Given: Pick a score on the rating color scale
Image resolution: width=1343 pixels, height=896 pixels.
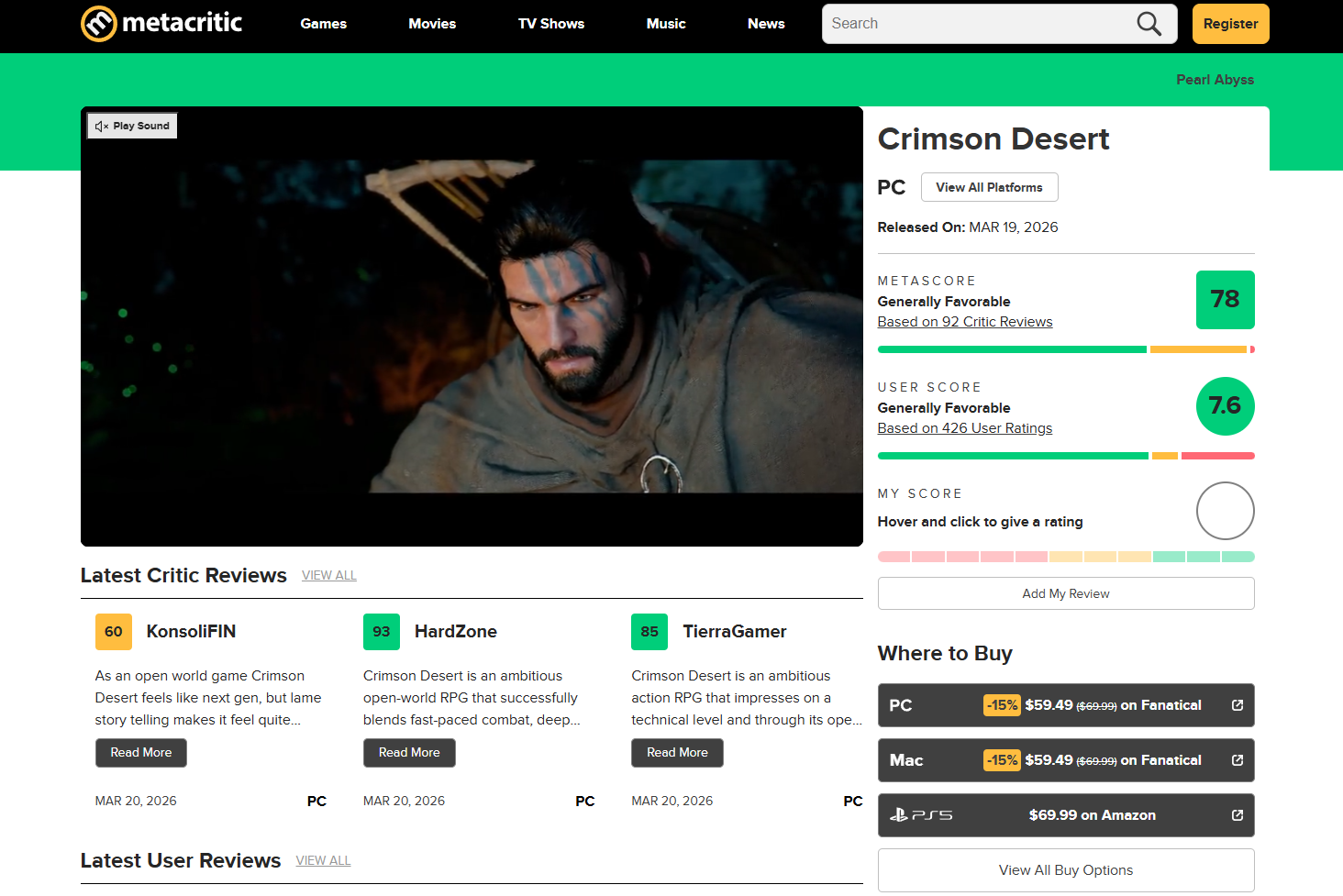Looking at the screenshot, I should pyautogui.click(x=1066, y=557).
